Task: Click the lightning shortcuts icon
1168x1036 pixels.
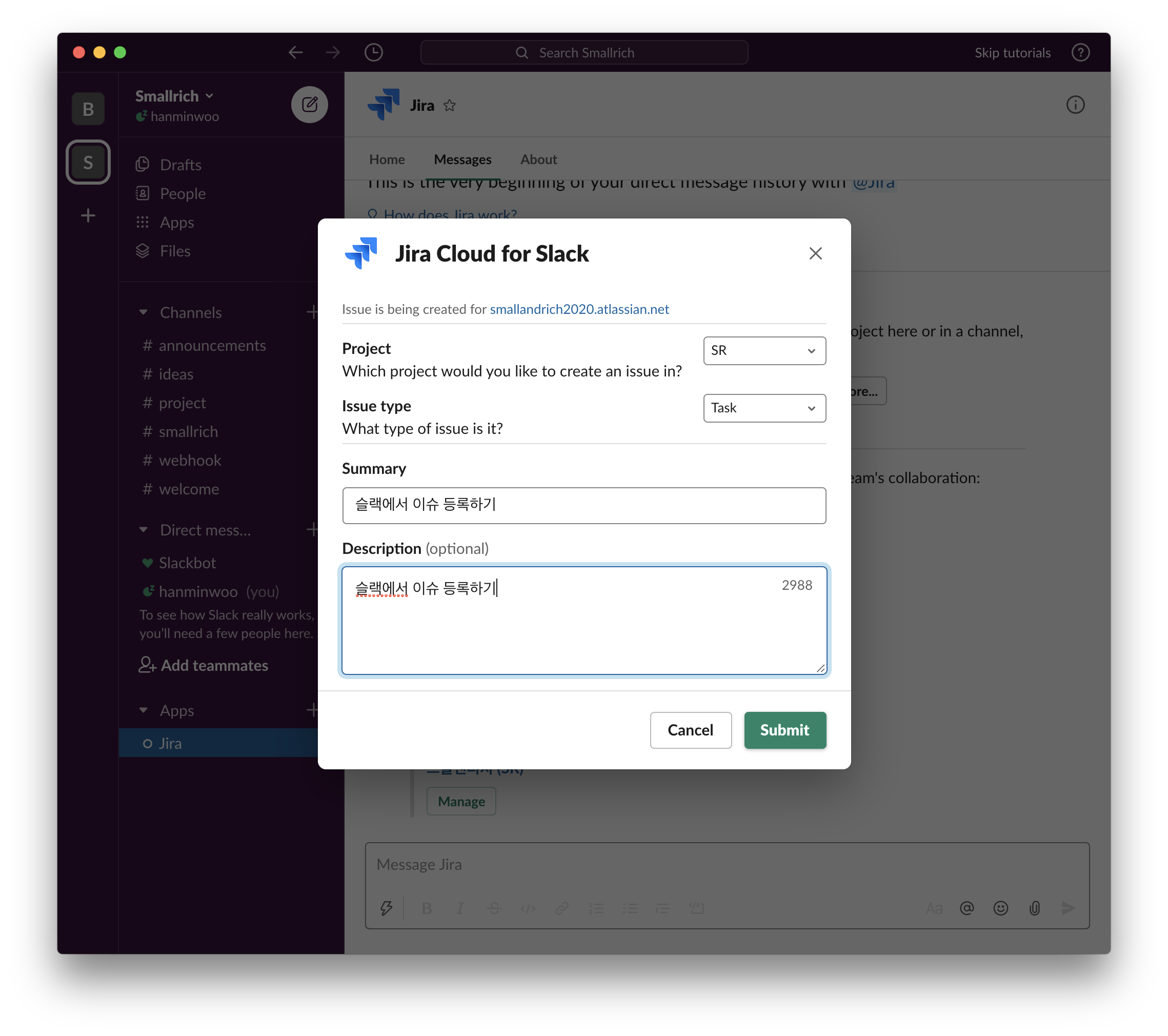Action: coord(386,908)
